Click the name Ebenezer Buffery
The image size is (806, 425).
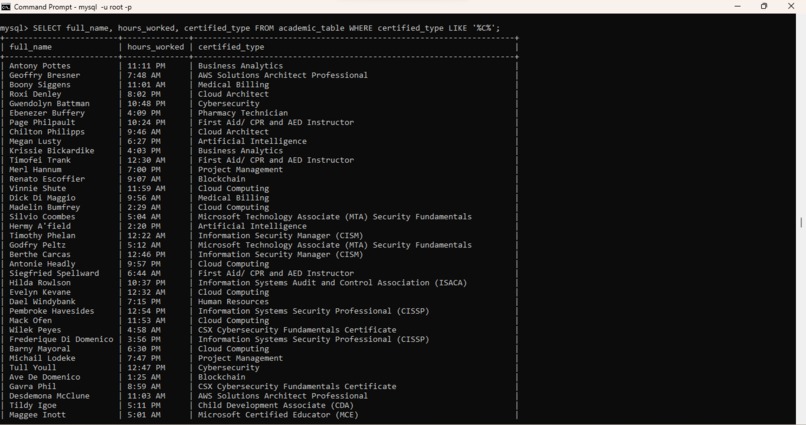click(x=47, y=113)
